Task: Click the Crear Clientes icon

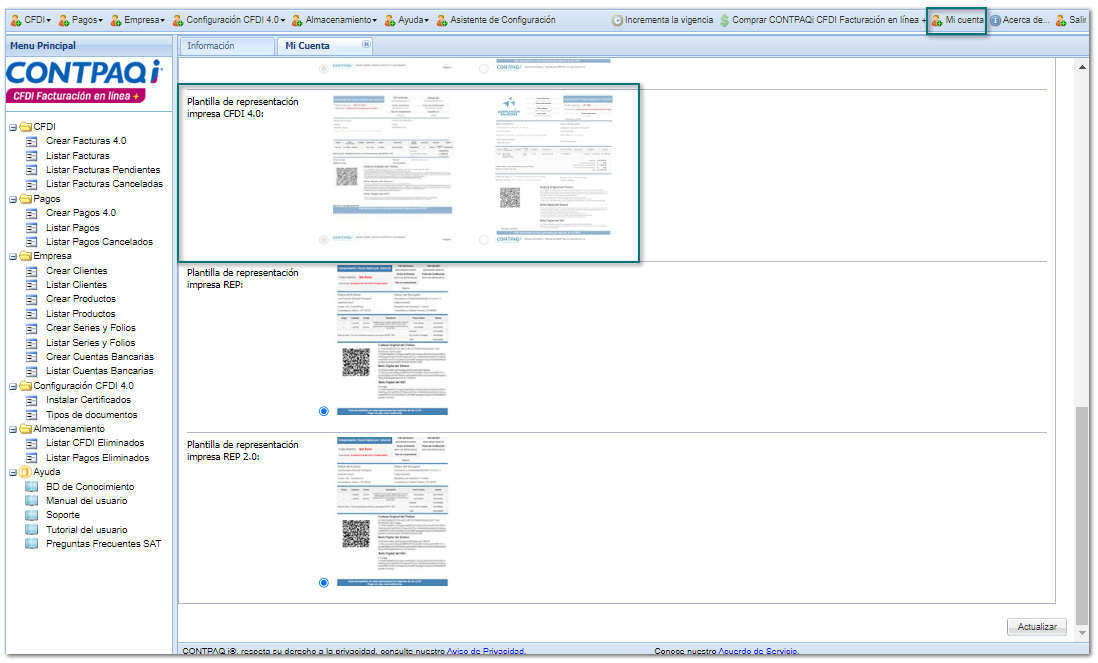Action: click(x=32, y=272)
